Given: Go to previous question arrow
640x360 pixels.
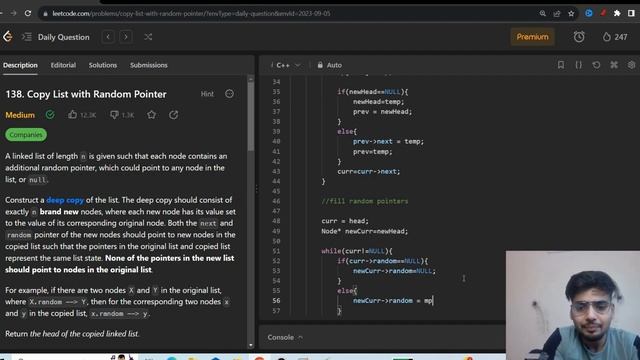Looking at the screenshot, I should coord(108,37).
